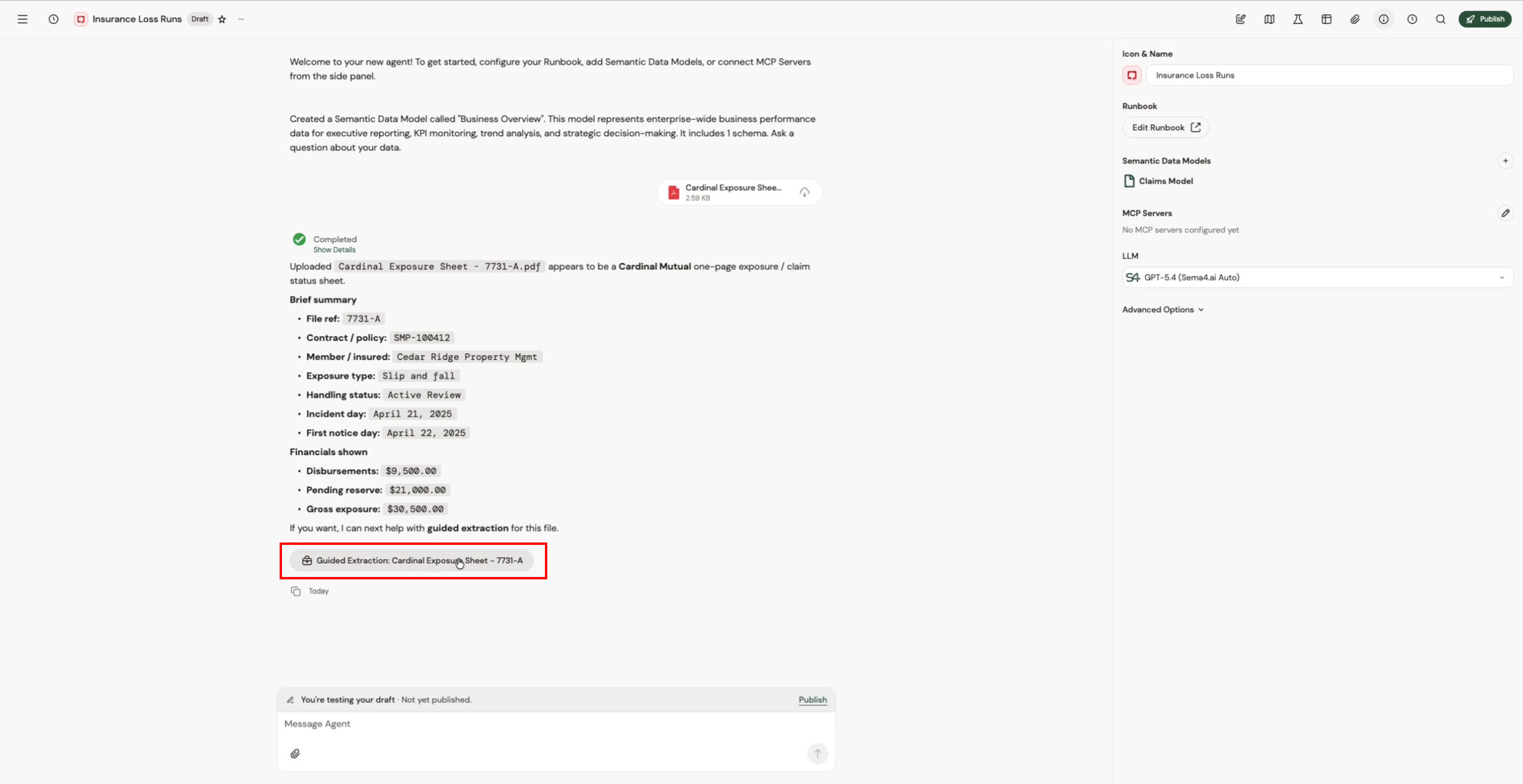Click the 'No MCP servers configured yet' text
The width and height of the screenshot is (1523, 784).
1180,230
